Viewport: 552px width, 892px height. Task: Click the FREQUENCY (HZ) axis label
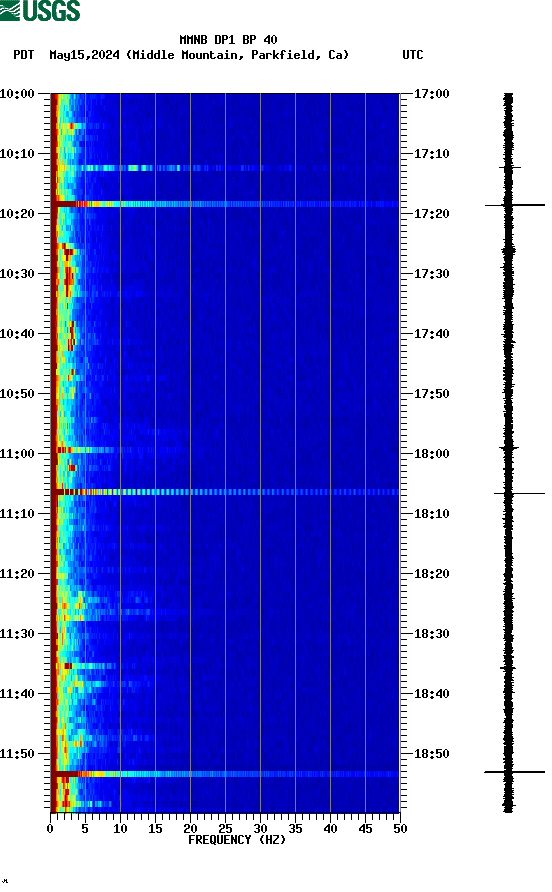pos(237,840)
